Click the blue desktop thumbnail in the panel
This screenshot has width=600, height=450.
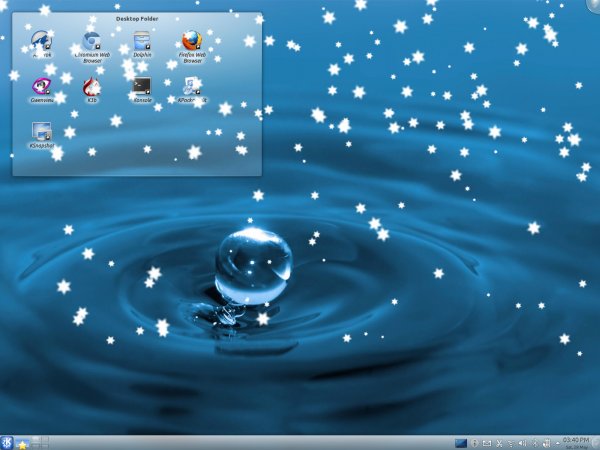coord(461,443)
